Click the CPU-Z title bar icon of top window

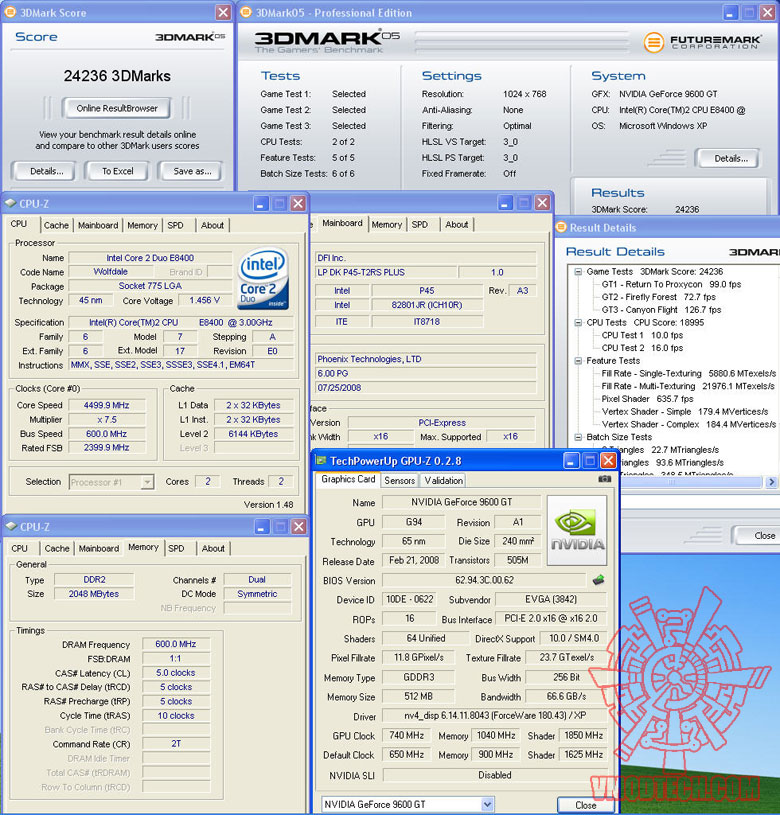pos(10,203)
